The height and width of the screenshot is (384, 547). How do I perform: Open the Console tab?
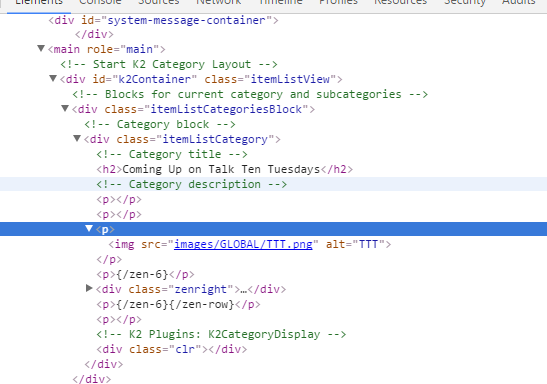[100, 3]
